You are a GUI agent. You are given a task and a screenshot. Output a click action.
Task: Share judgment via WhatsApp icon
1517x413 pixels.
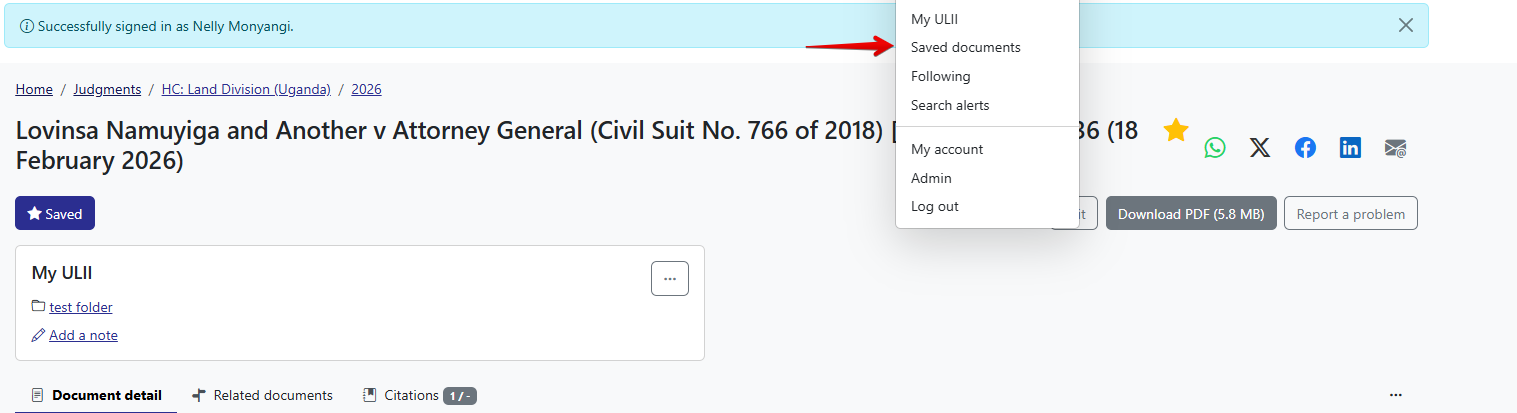(1214, 148)
